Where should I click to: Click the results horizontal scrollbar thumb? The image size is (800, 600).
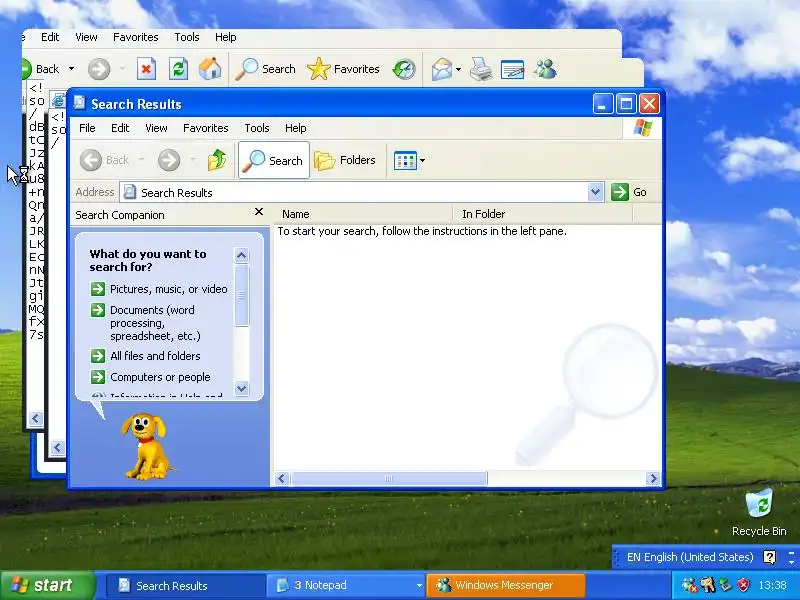tap(388, 478)
